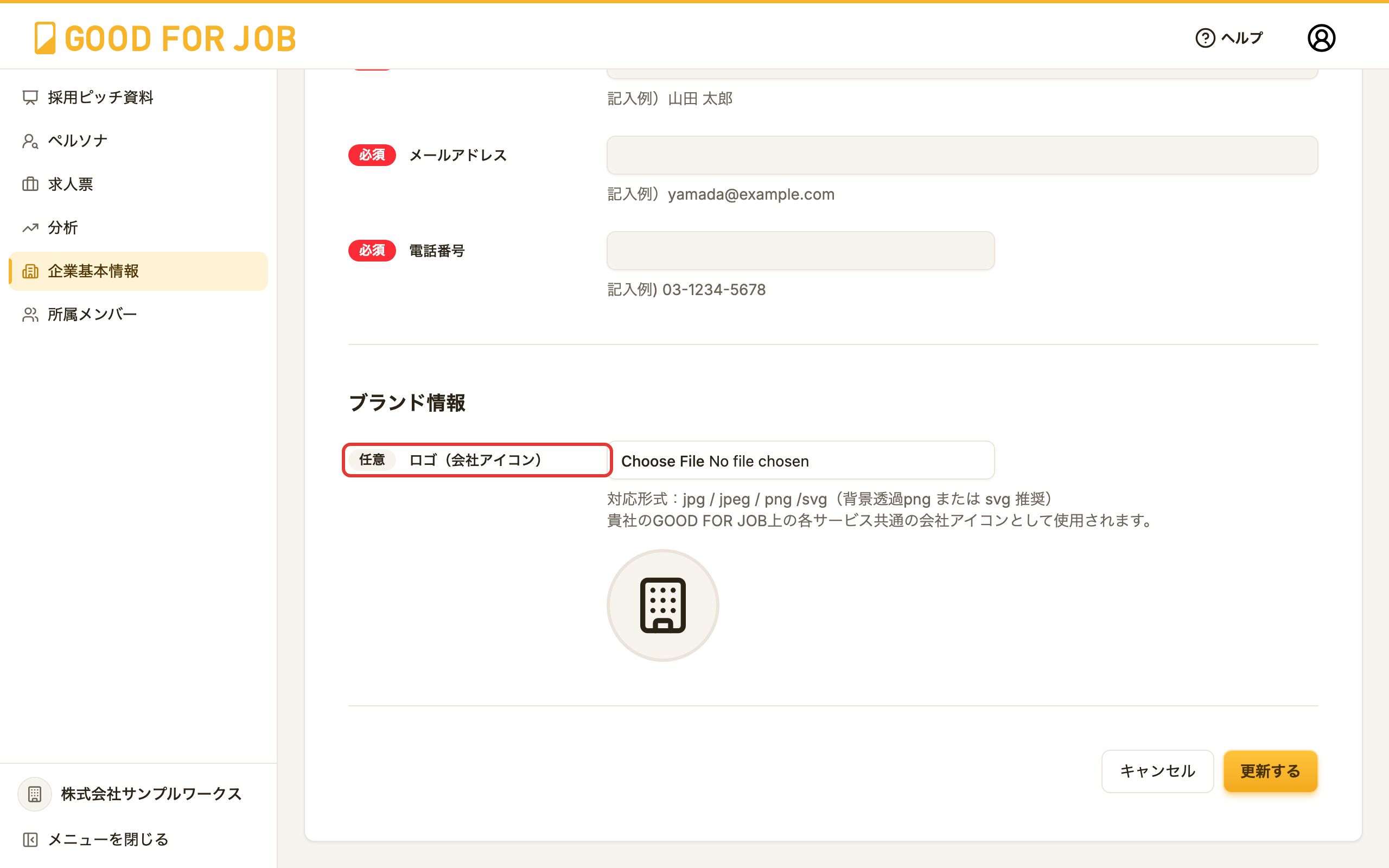Click the キャンセル button
This screenshot has width=1389, height=868.
click(1157, 771)
